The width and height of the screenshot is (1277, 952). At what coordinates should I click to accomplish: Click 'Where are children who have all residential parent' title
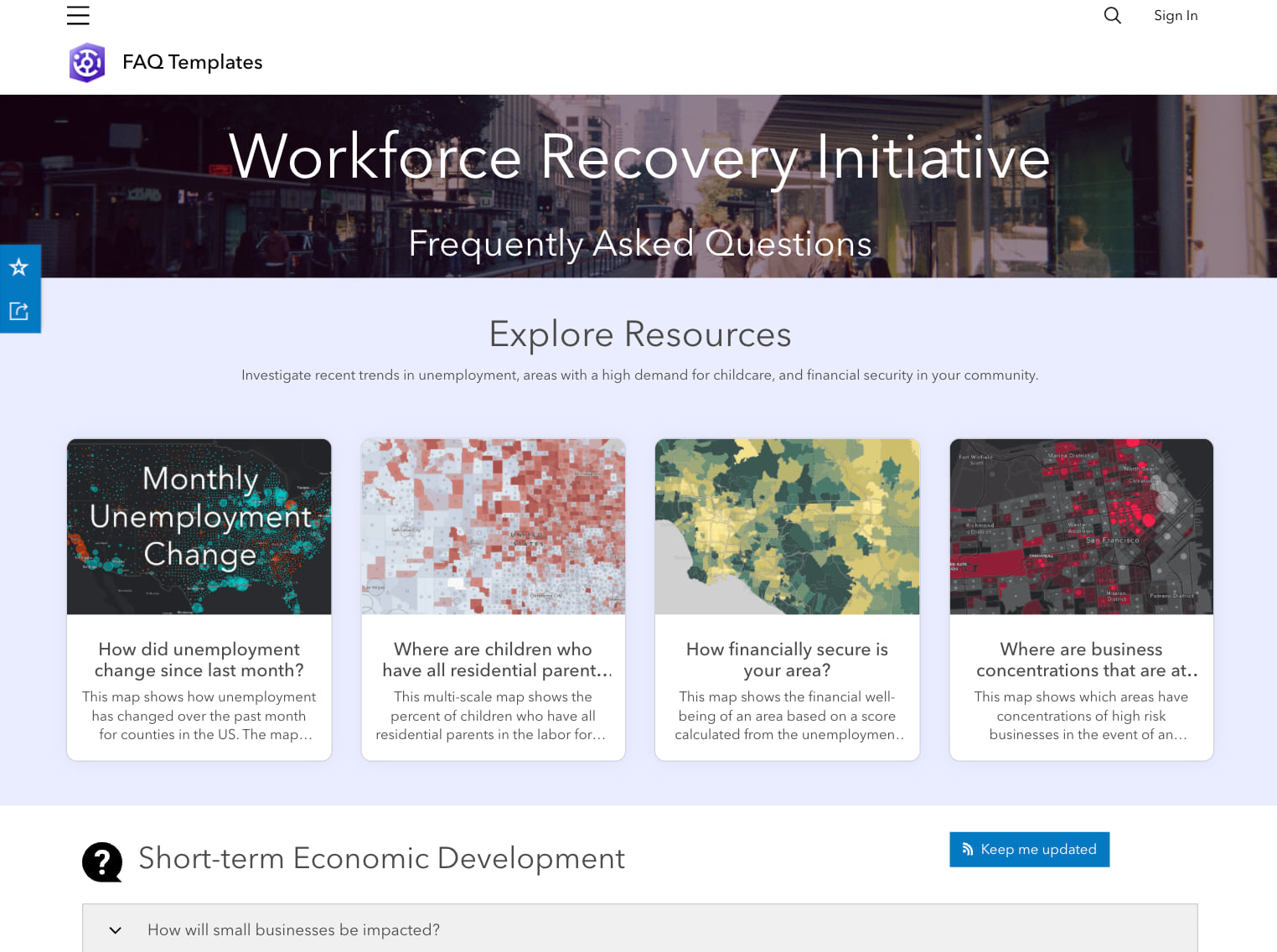[x=497, y=660]
